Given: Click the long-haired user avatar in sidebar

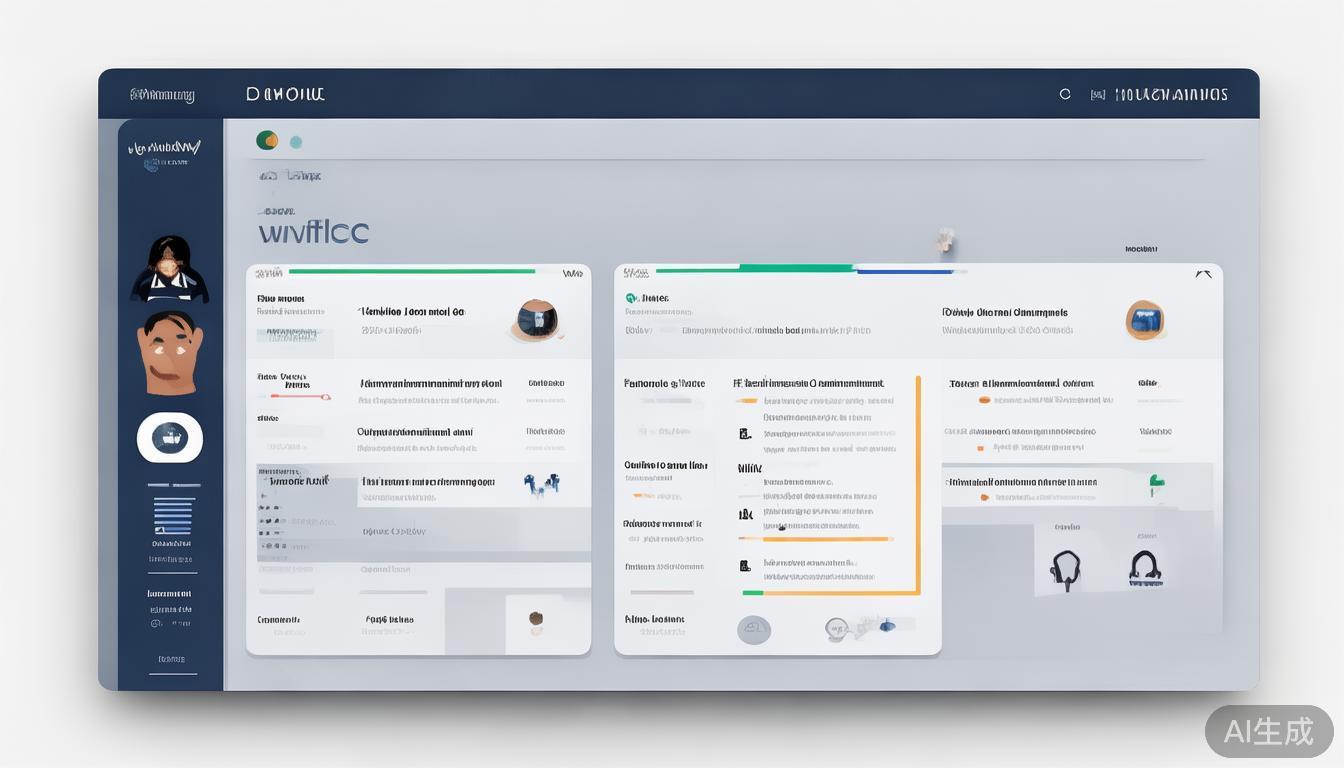Looking at the screenshot, I should (x=170, y=269).
